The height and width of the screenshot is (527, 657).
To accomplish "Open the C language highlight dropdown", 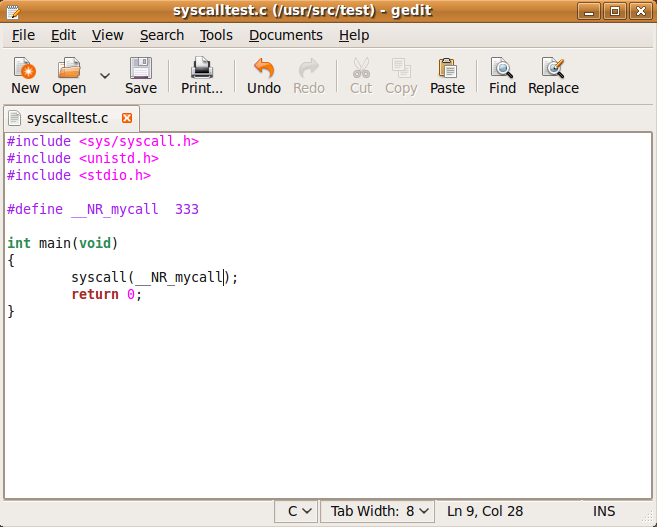I will point(296,512).
